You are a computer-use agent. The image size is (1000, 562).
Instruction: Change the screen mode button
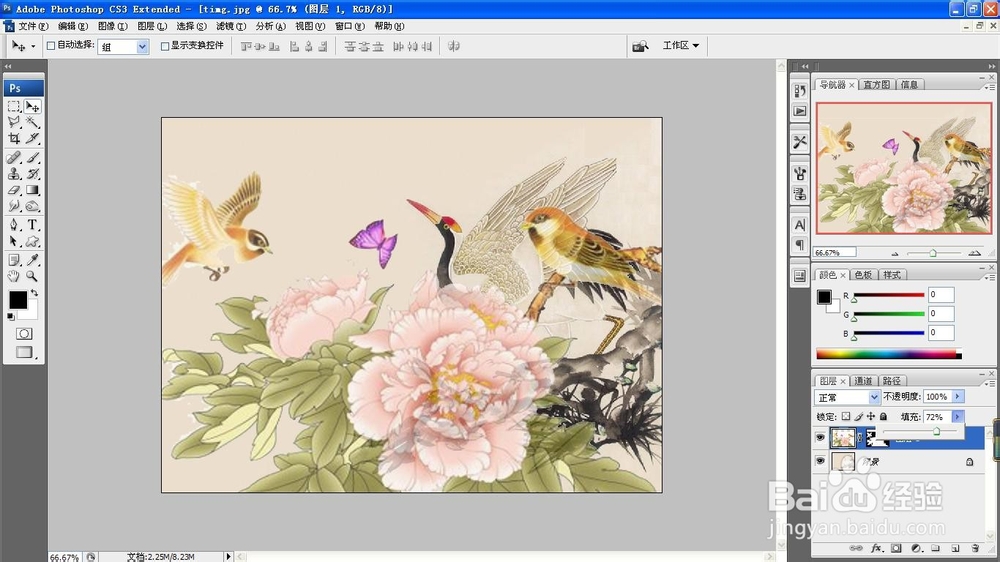pyautogui.click(x=24, y=352)
